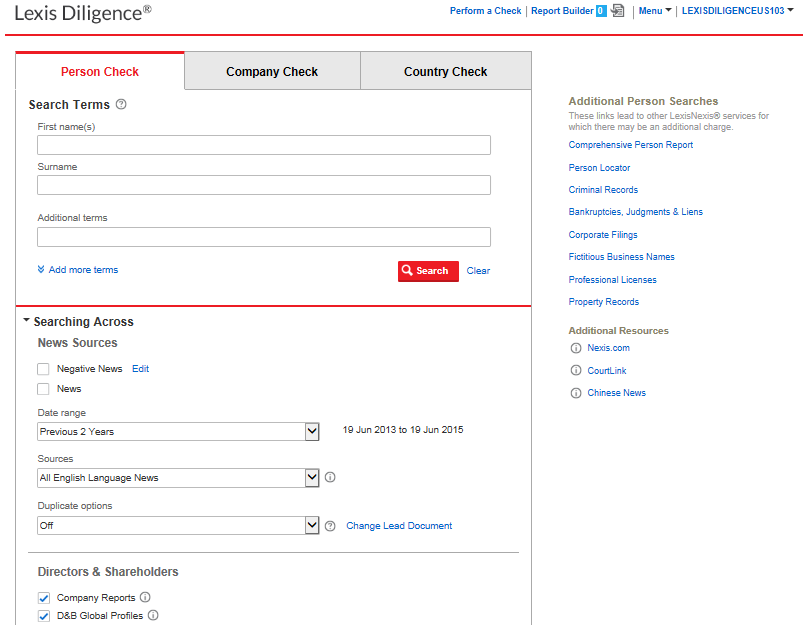Click into the First name(s) field
The image size is (808, 625).
pos(264,145)
